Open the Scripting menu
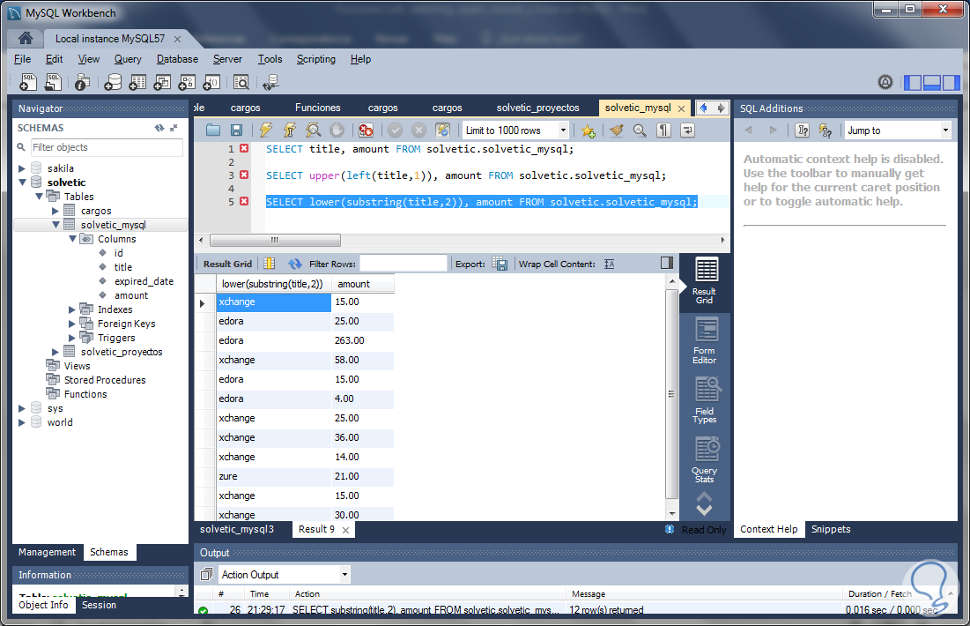The image size is (970, 626). click(316, 59)
